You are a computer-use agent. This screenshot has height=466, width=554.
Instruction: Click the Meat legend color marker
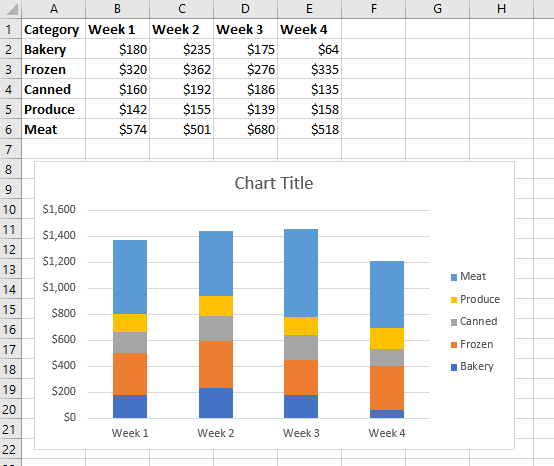tap(454, 277)
